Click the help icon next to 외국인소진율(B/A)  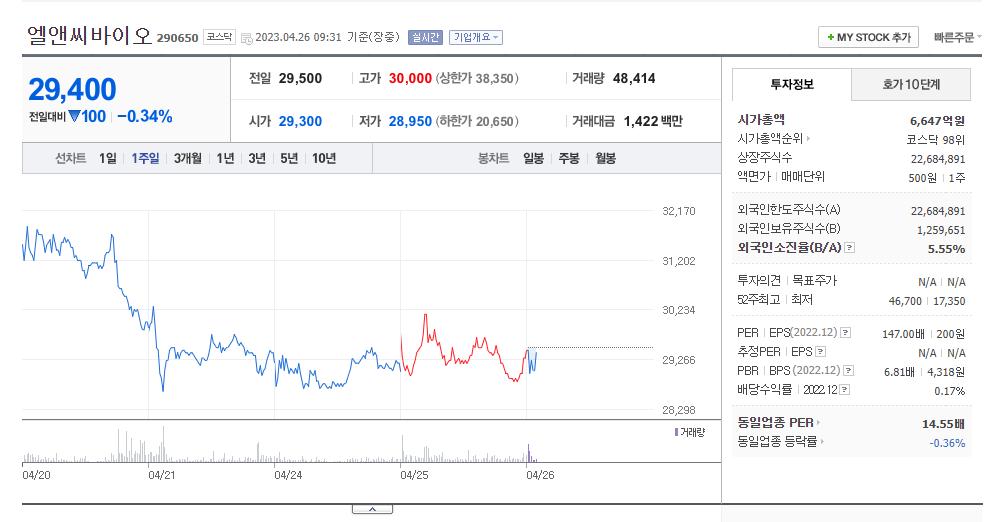(850, 247)
